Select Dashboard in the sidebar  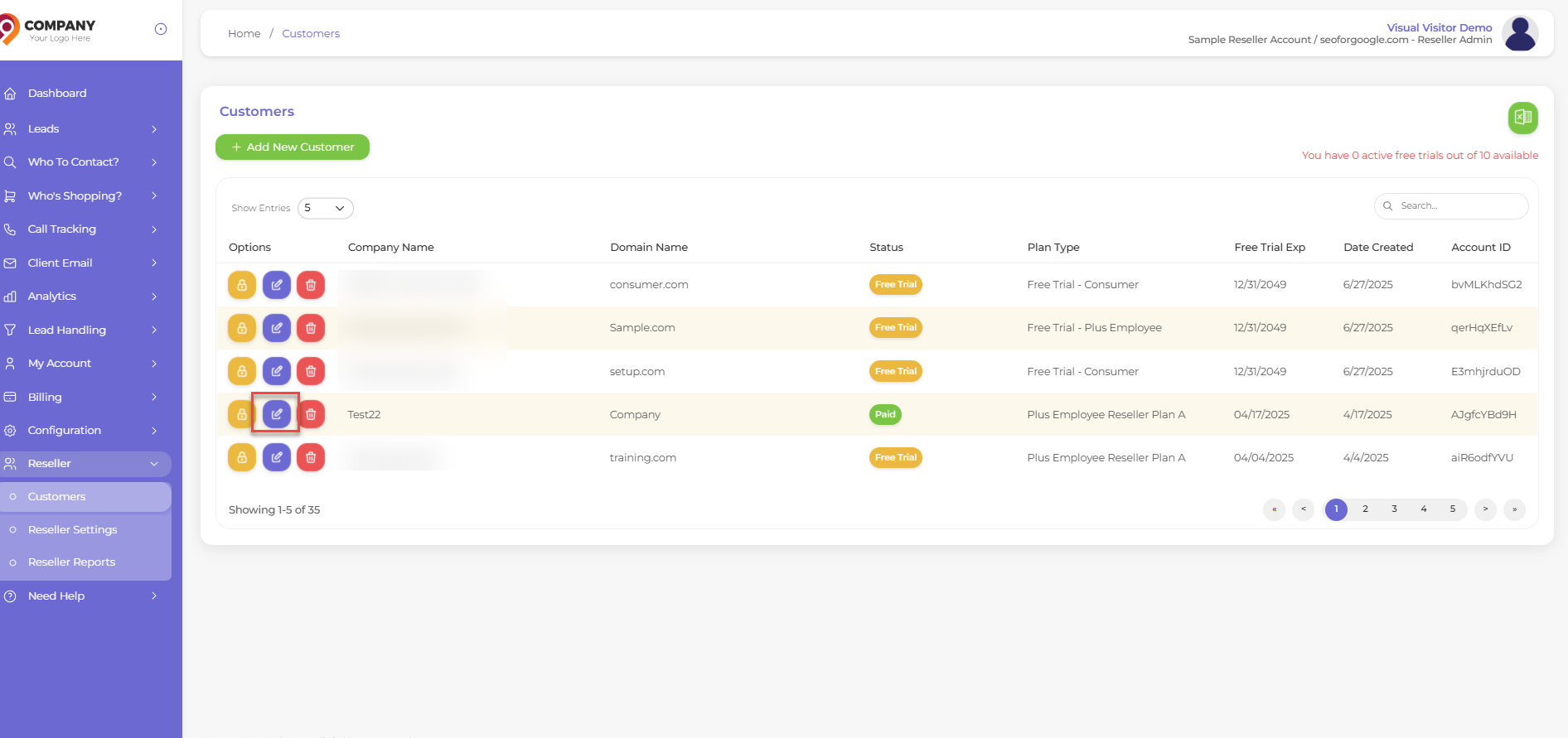[57, 94]
